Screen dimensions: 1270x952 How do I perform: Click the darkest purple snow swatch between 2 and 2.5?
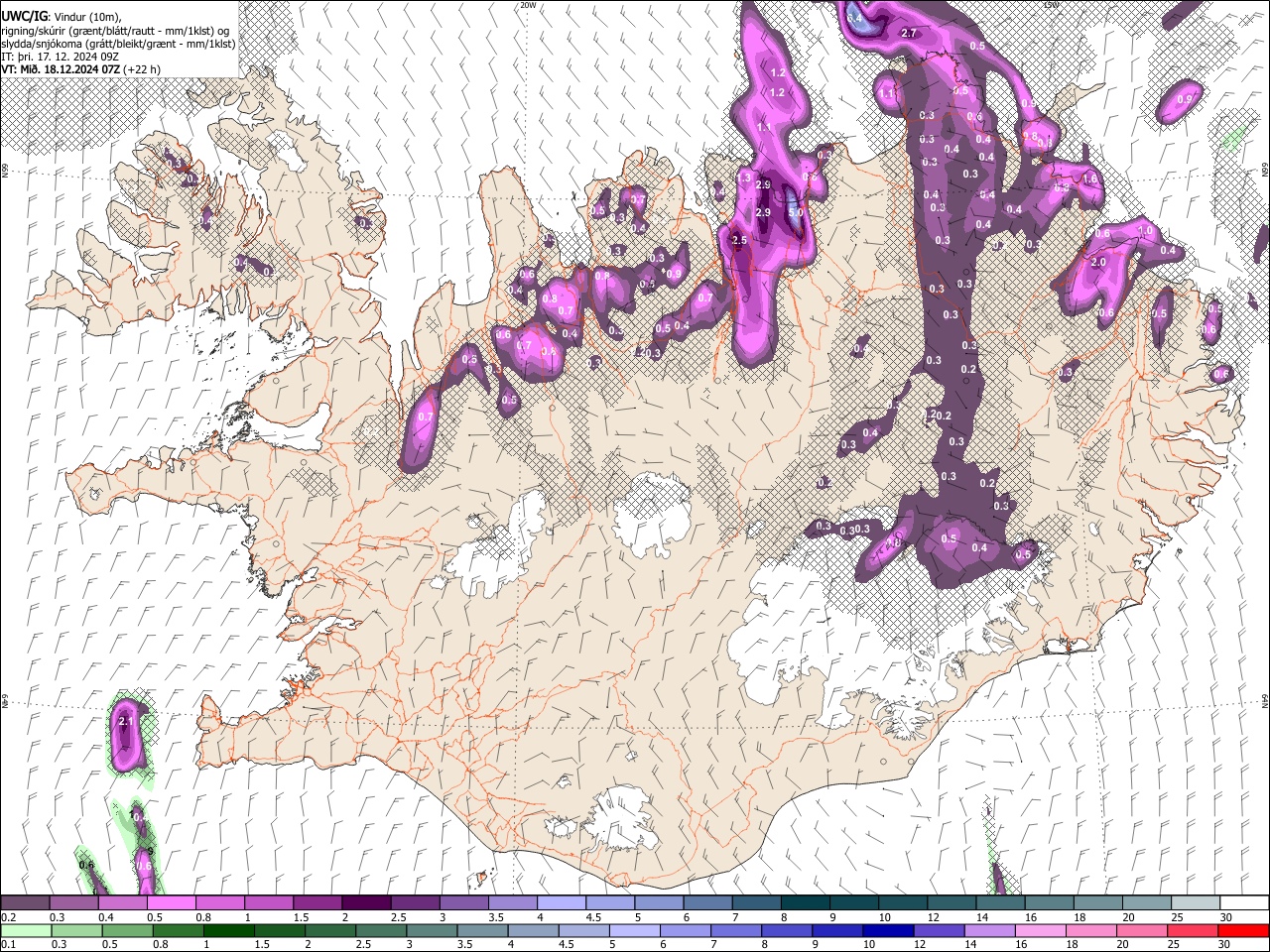pos(366,903)
